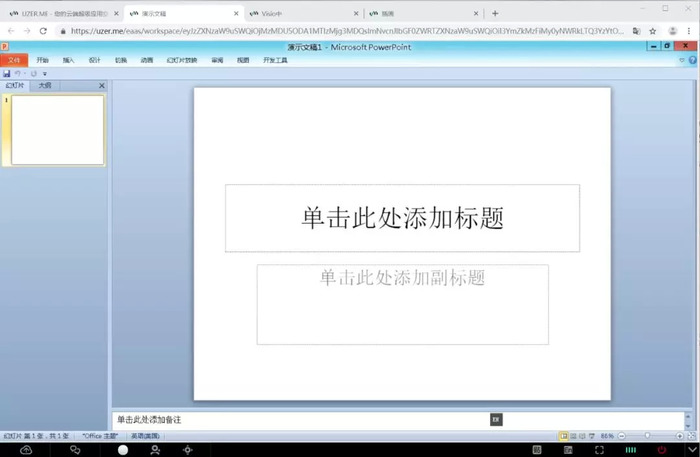Open the red 文件 (File) menu
Viewport: 700px width, 457px height.
[14, 60]
